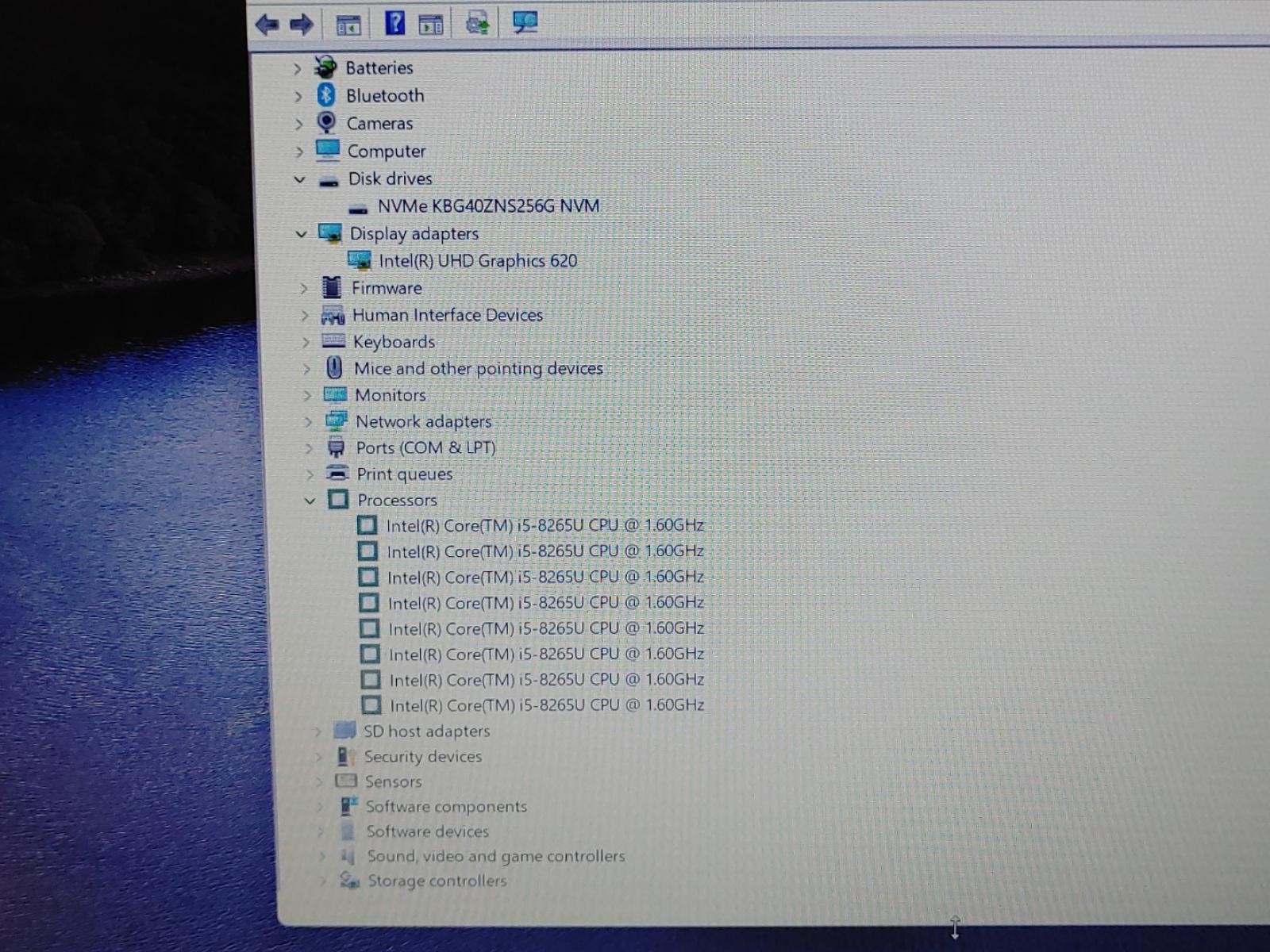Click the Computer label
1270x952 pixels.
387,151
